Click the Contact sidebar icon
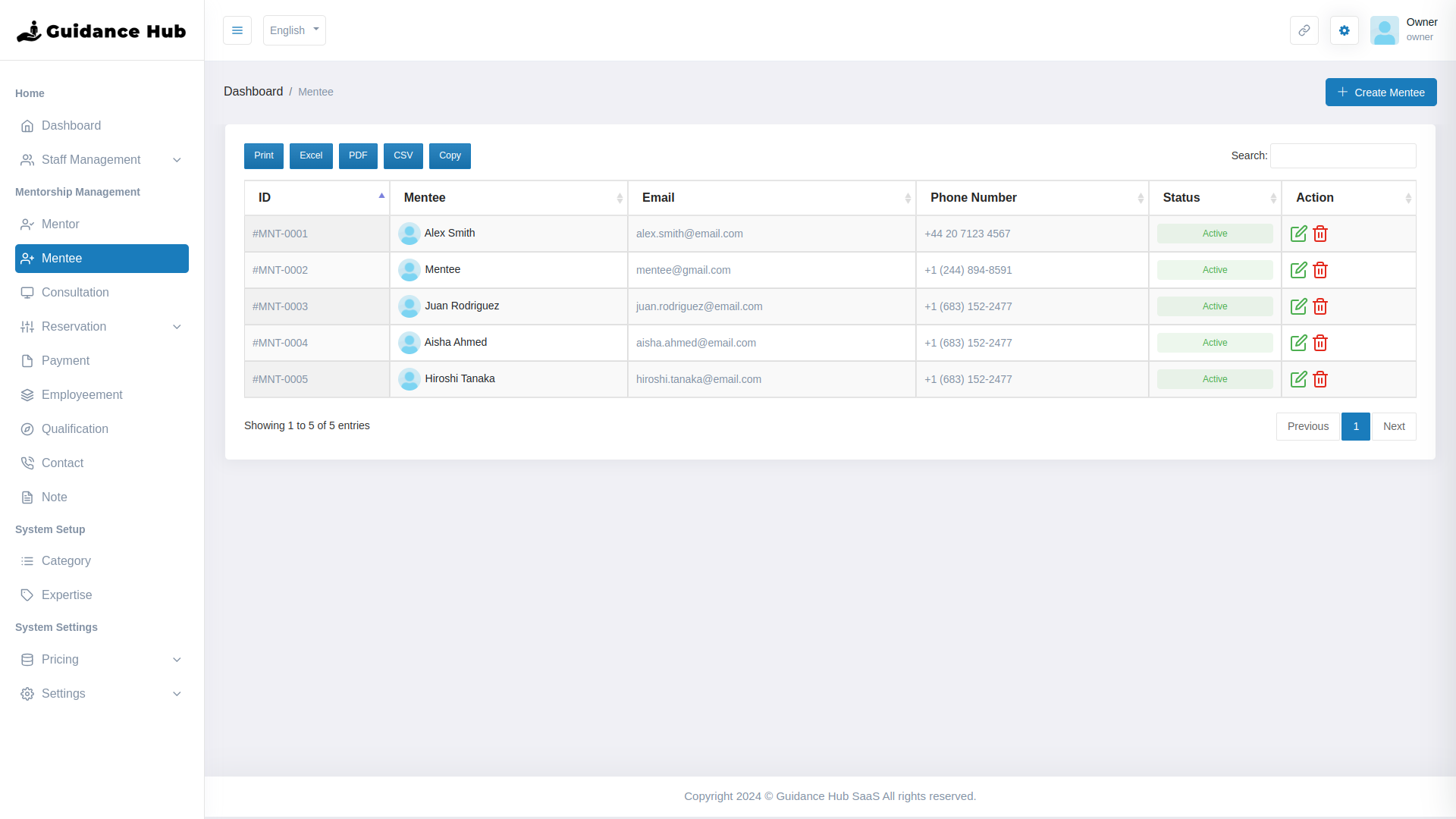The height and width of the screenshot is (819, 1456). [x=27, y=463]
